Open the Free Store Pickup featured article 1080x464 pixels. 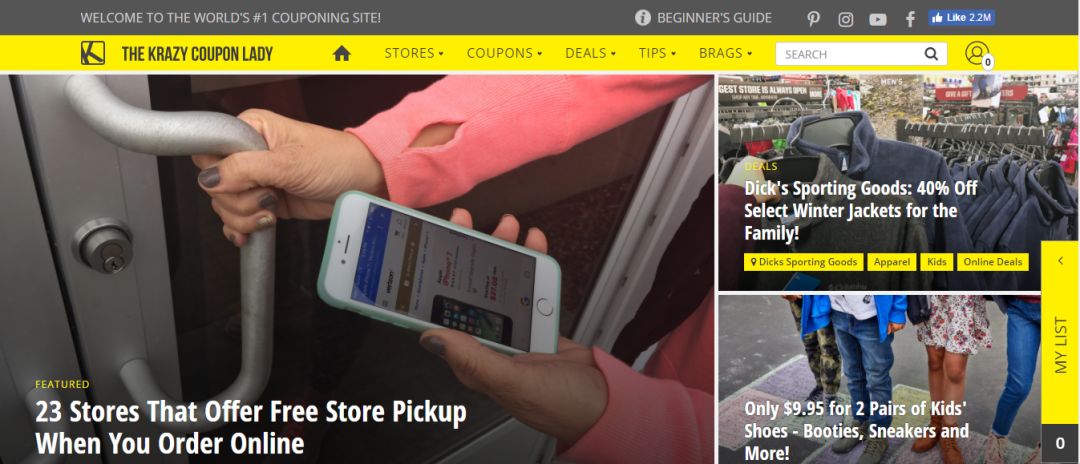coord(251,428)
